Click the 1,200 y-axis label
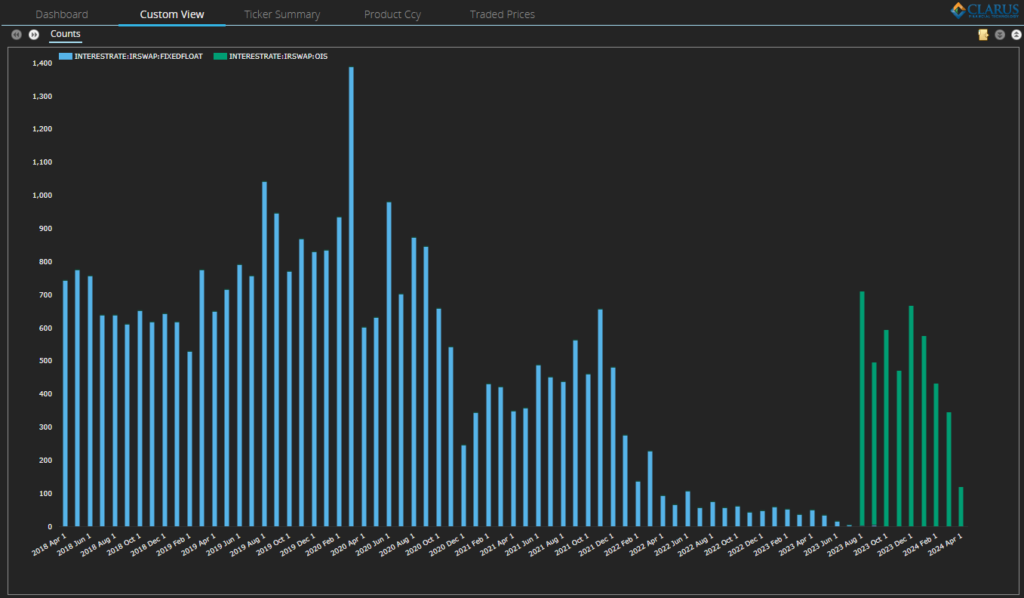 tap(42, 129)
